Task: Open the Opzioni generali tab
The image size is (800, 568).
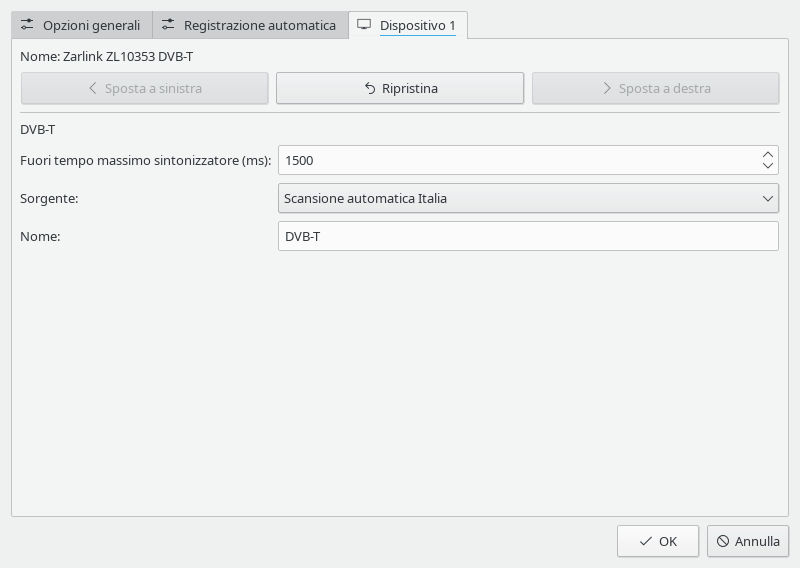Action: click(x=82, y=25)
